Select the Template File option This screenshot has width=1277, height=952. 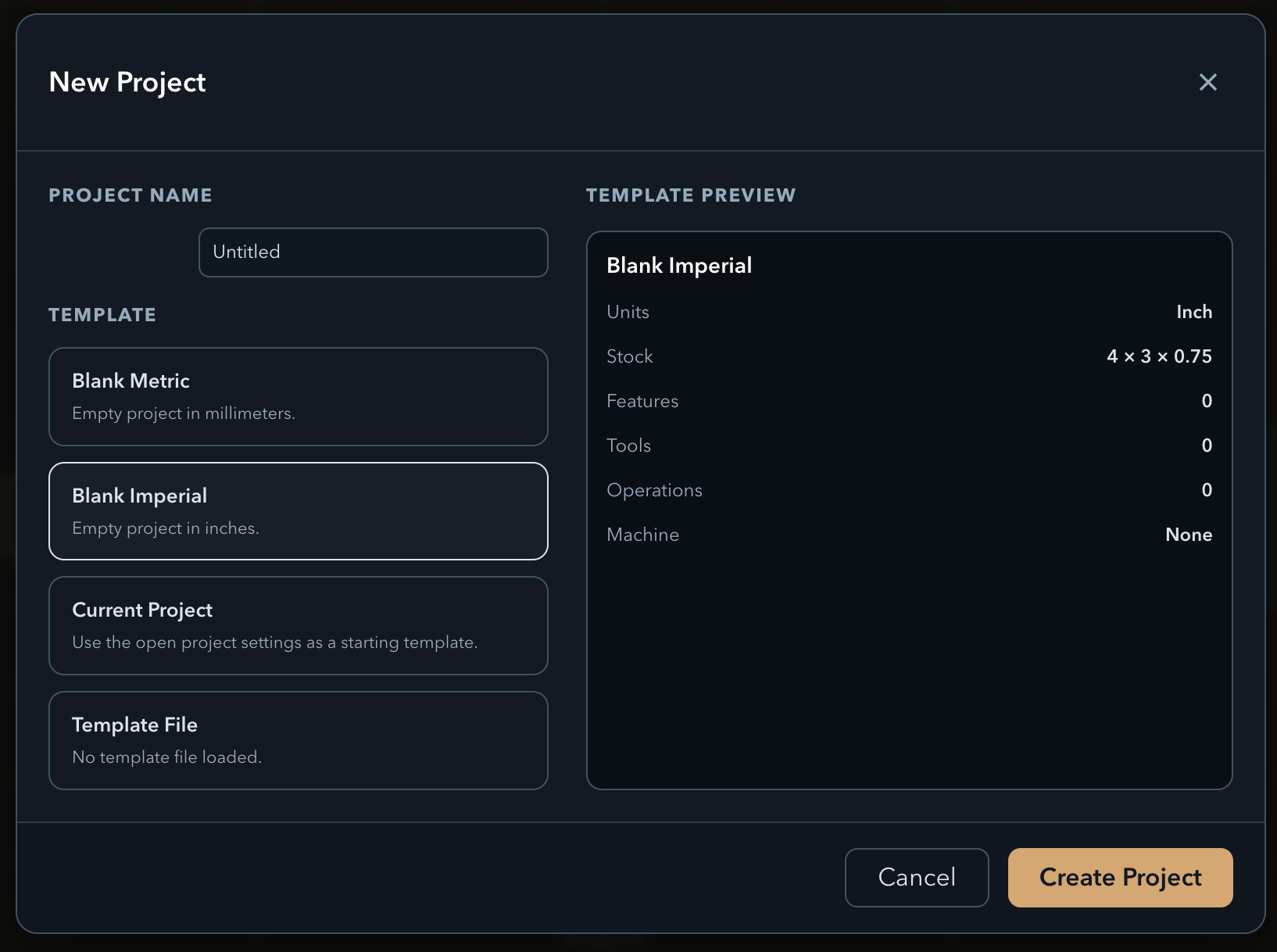pyautogui.click(x=298, y=739)
